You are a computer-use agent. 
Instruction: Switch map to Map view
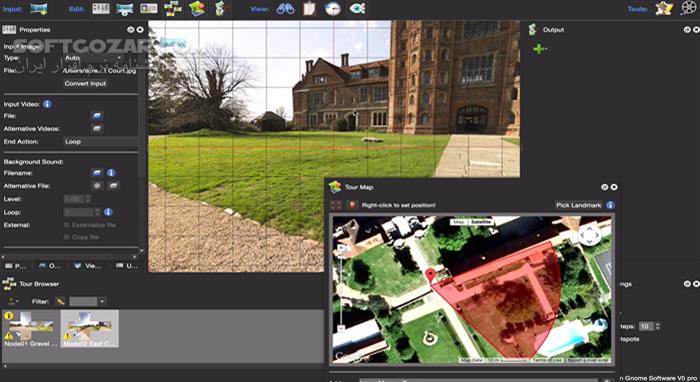[459, 222]
